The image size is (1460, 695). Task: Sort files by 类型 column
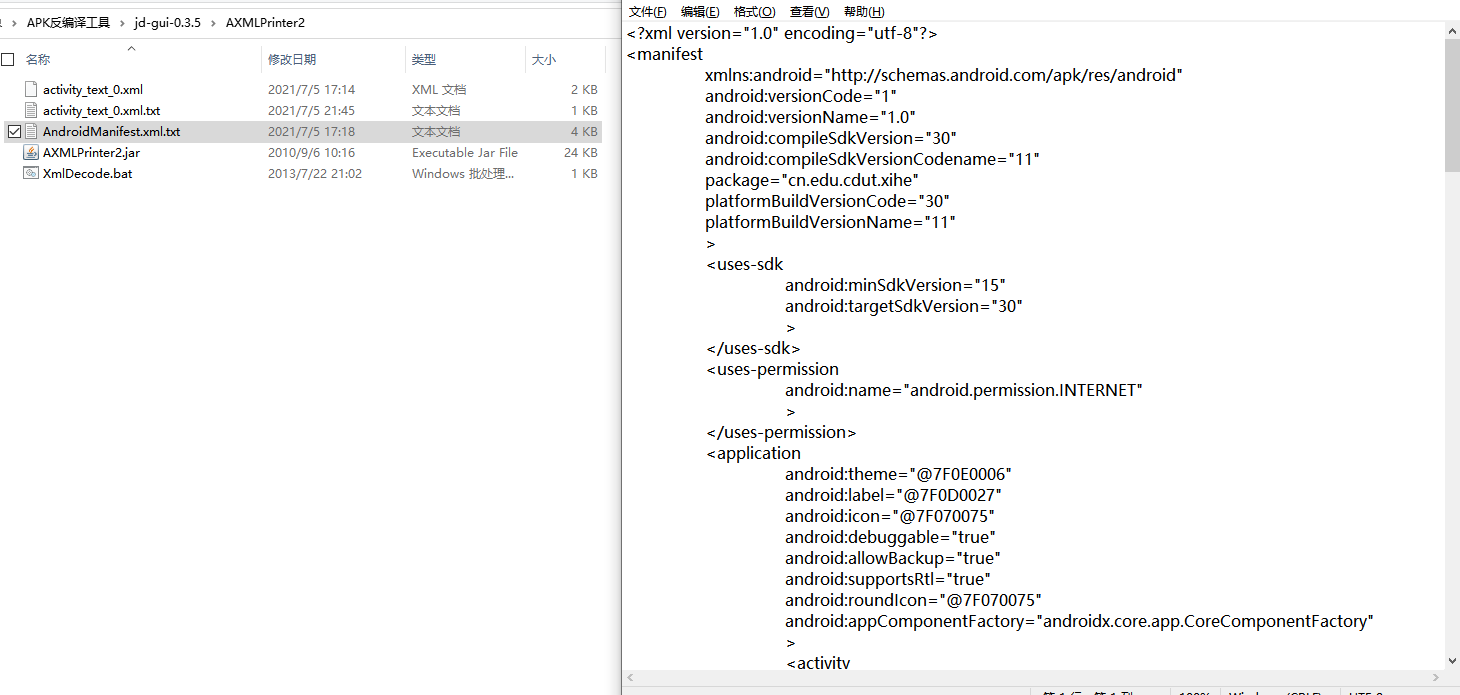424,60
